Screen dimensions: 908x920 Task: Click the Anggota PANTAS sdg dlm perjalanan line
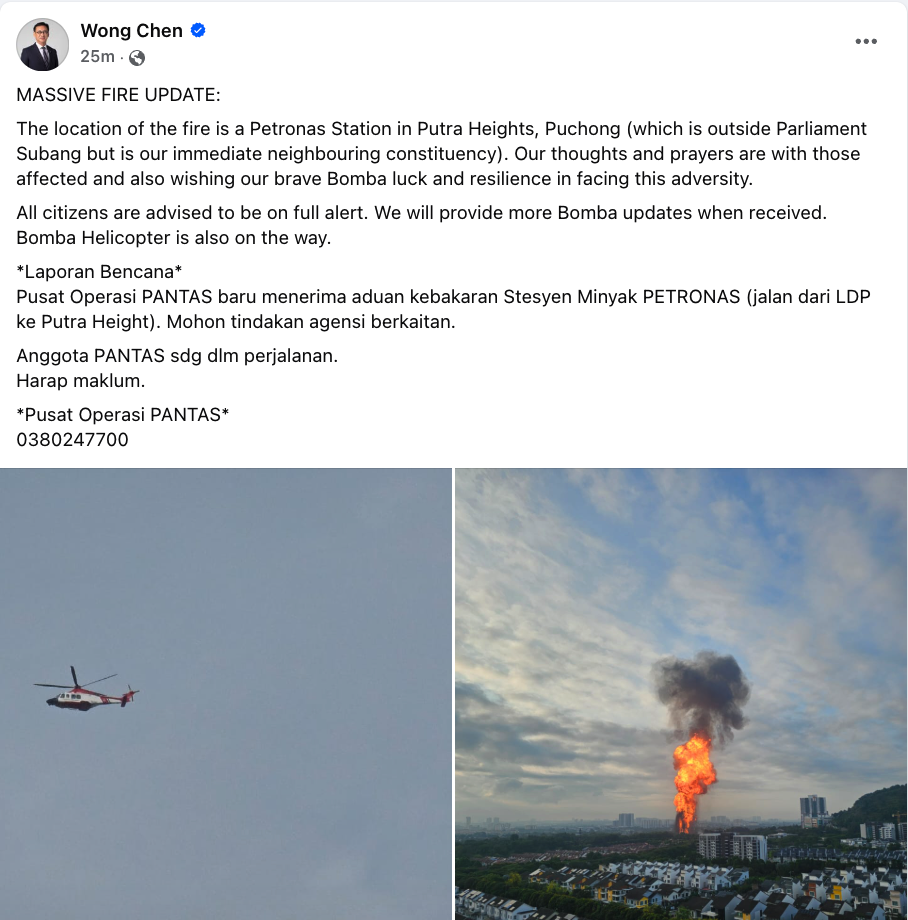click(177, 356)
